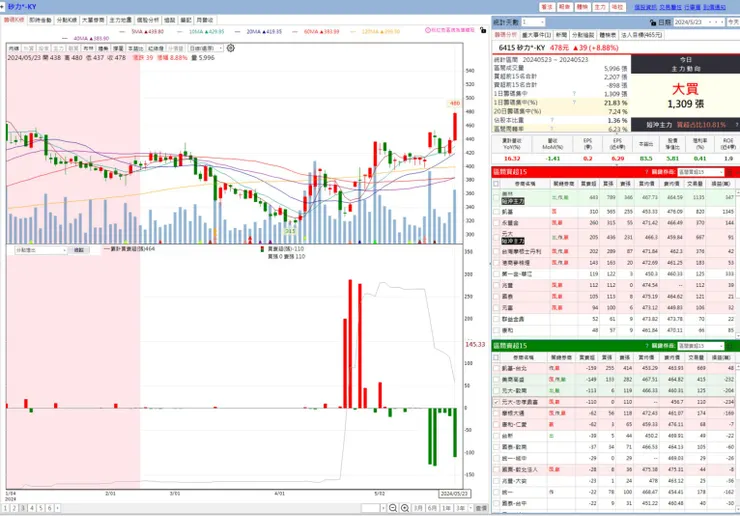The height and width of the screenshot is (516, 740).
Task: Click the zoom out magnifier below the chart
Action: pyautogui.click(x=393, y=508)
